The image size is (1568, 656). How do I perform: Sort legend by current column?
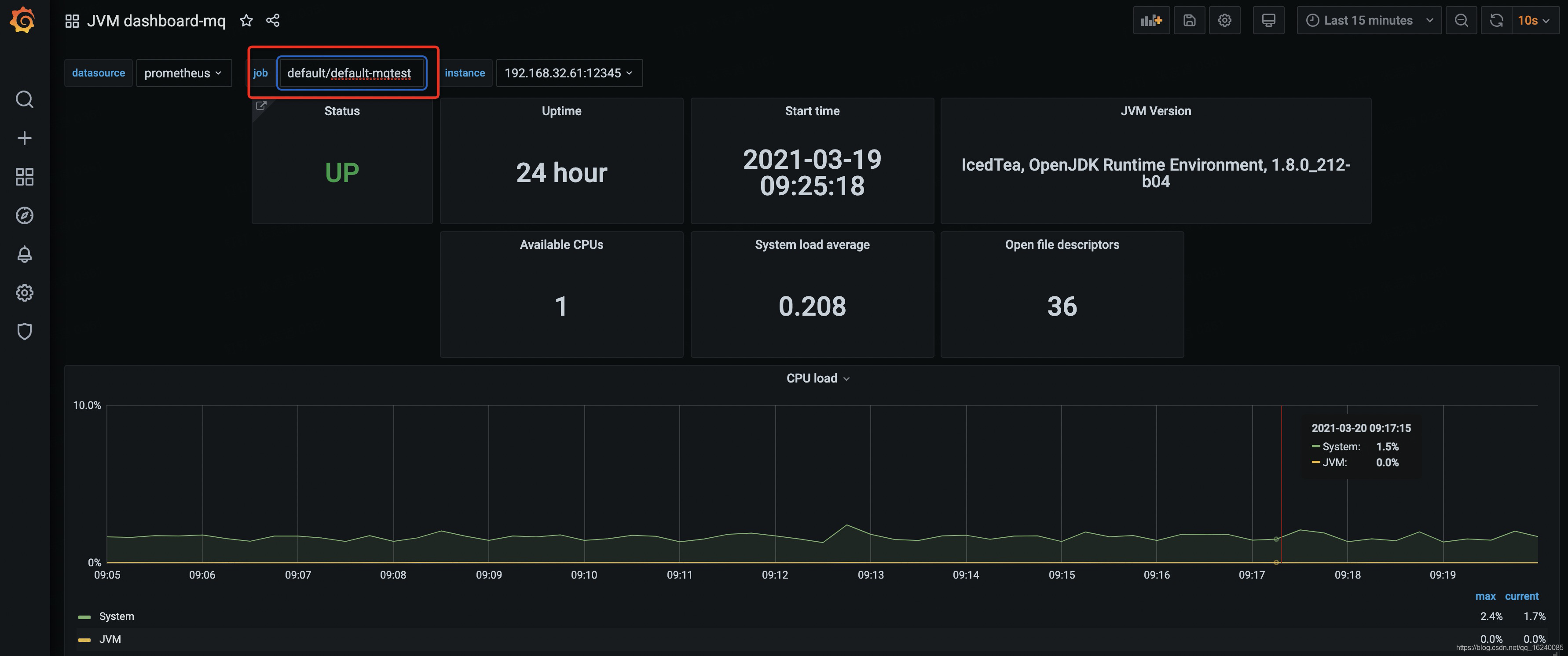pos(1521,596)
